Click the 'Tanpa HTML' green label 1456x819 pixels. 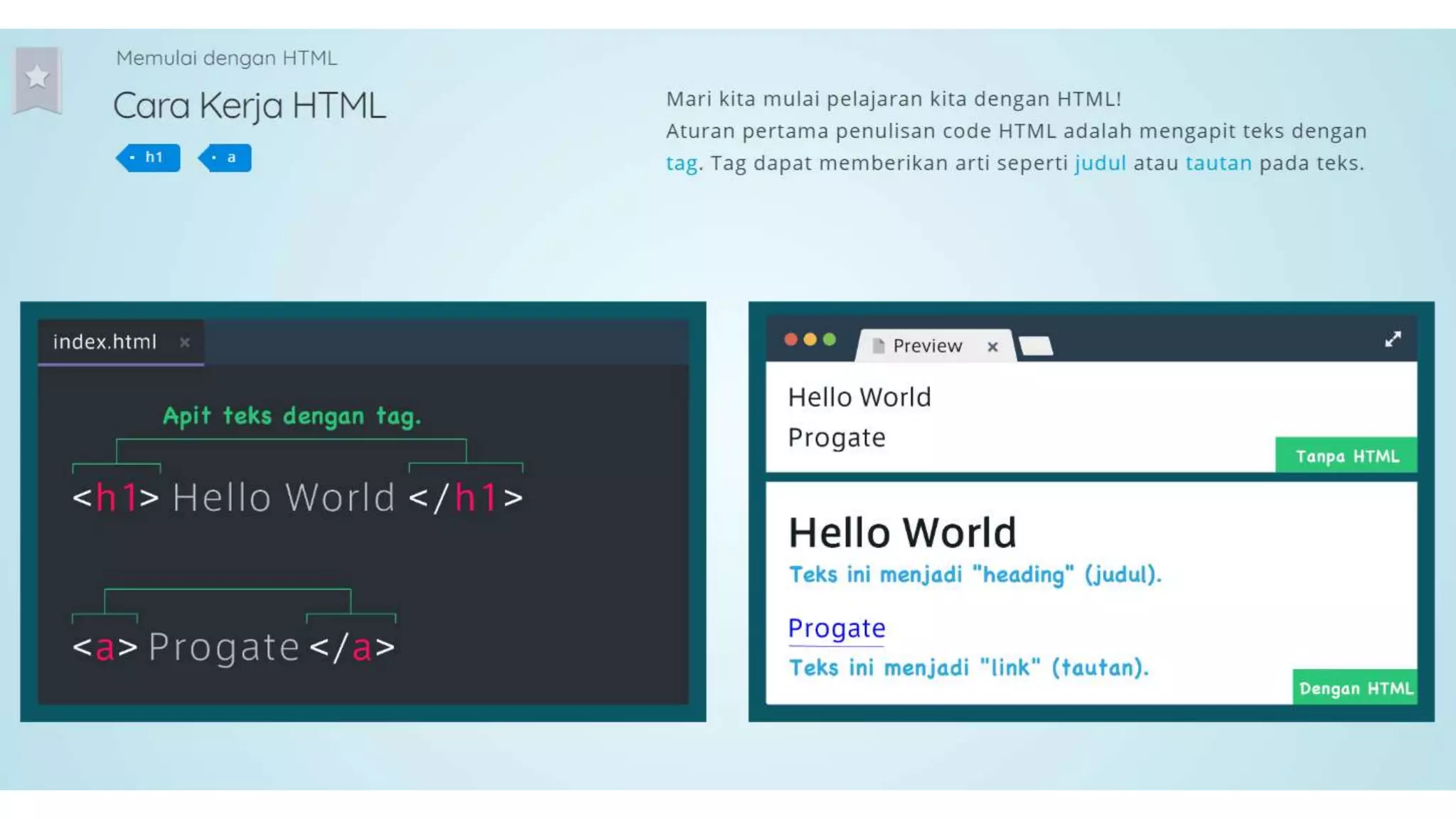tap(1346, 456)
